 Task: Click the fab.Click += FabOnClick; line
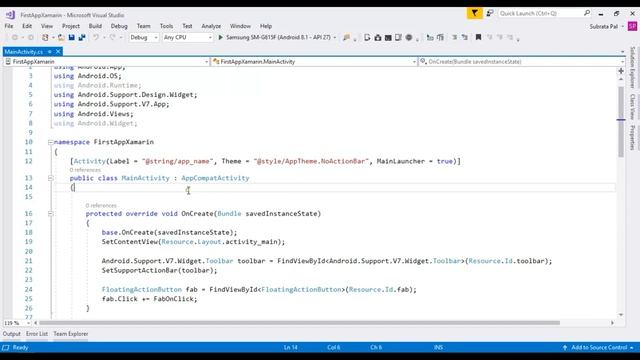pyautogui.click(x=149, y=299)
